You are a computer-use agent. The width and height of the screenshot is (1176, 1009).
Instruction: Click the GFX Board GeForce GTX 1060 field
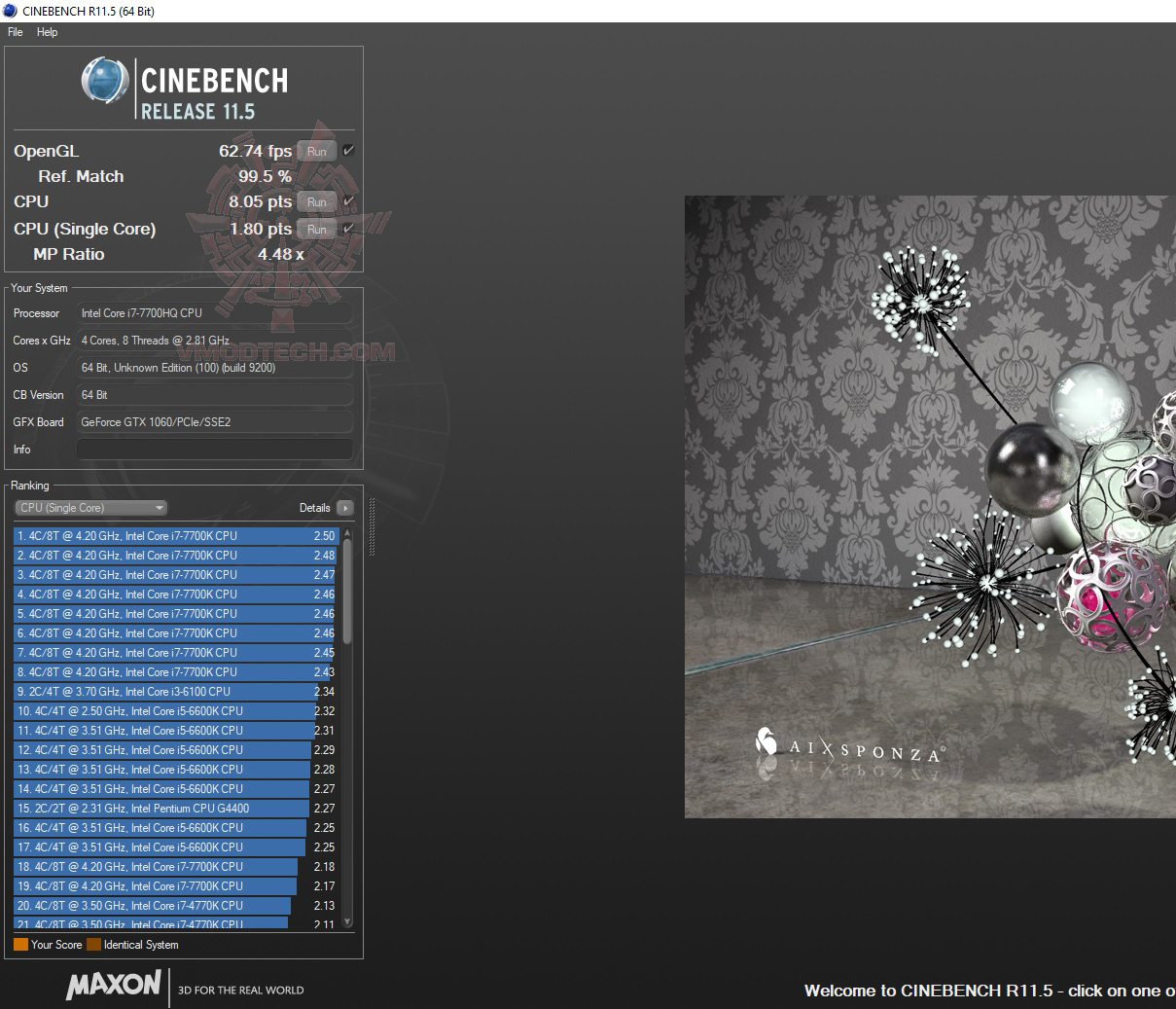tap(214, 422)
